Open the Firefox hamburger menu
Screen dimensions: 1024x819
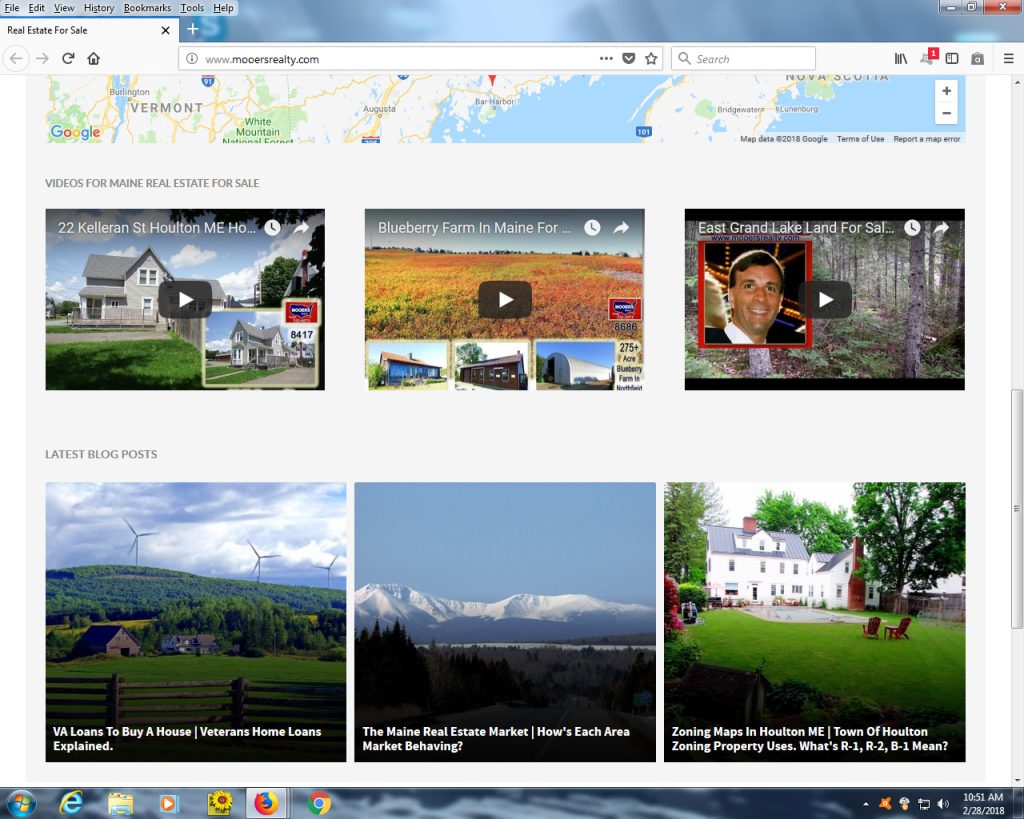tap(1008, 59)
